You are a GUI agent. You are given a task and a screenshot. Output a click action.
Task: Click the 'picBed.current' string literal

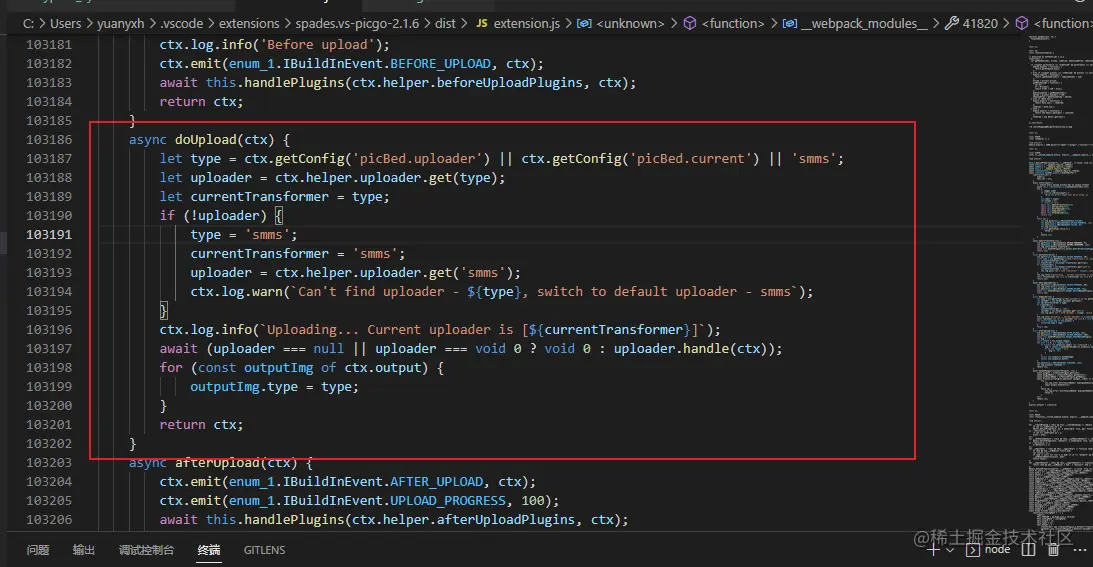(691, 158)
